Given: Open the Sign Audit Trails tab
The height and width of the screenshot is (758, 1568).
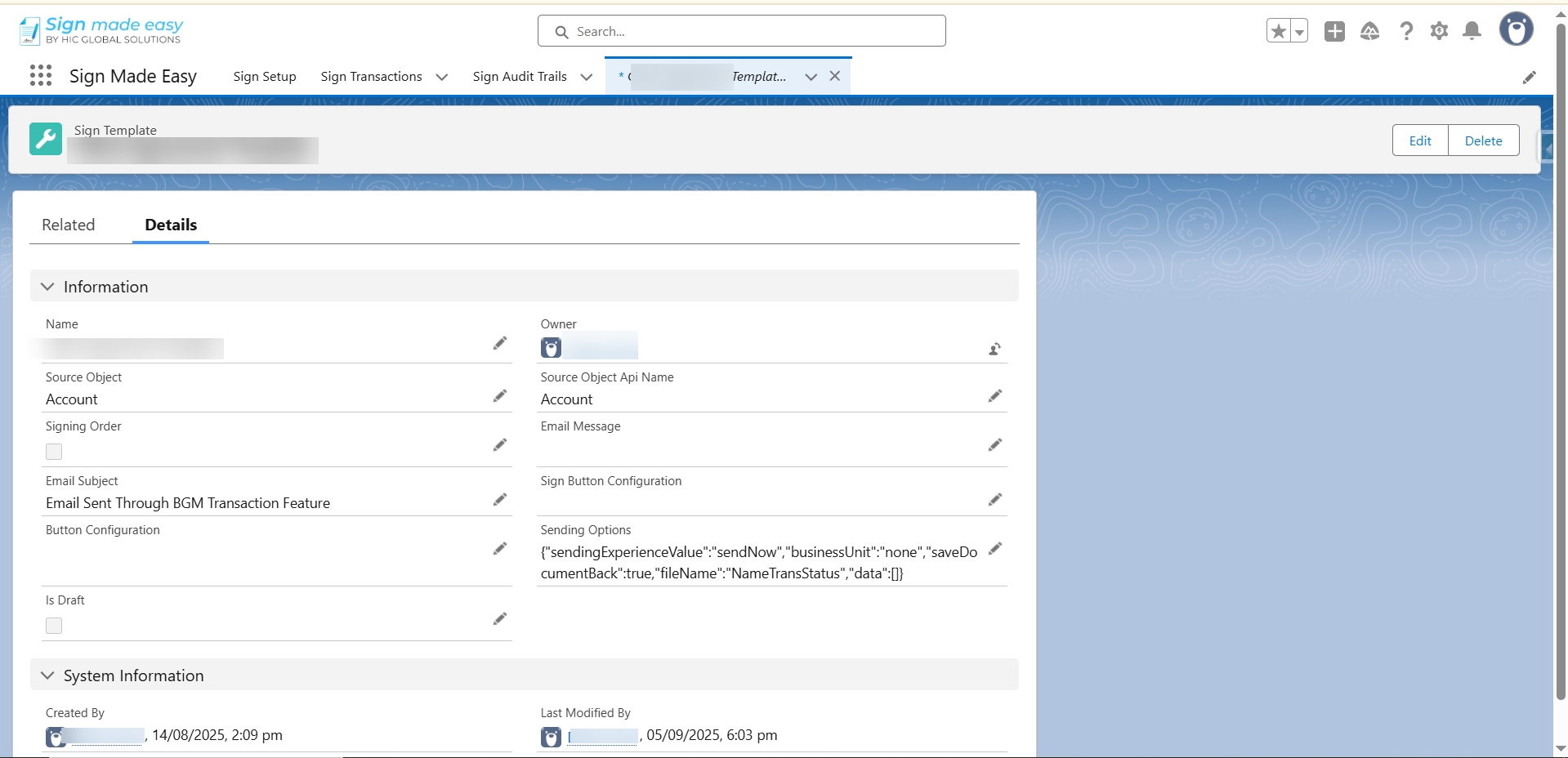Looking at the screenshot, I should [520, 77].
